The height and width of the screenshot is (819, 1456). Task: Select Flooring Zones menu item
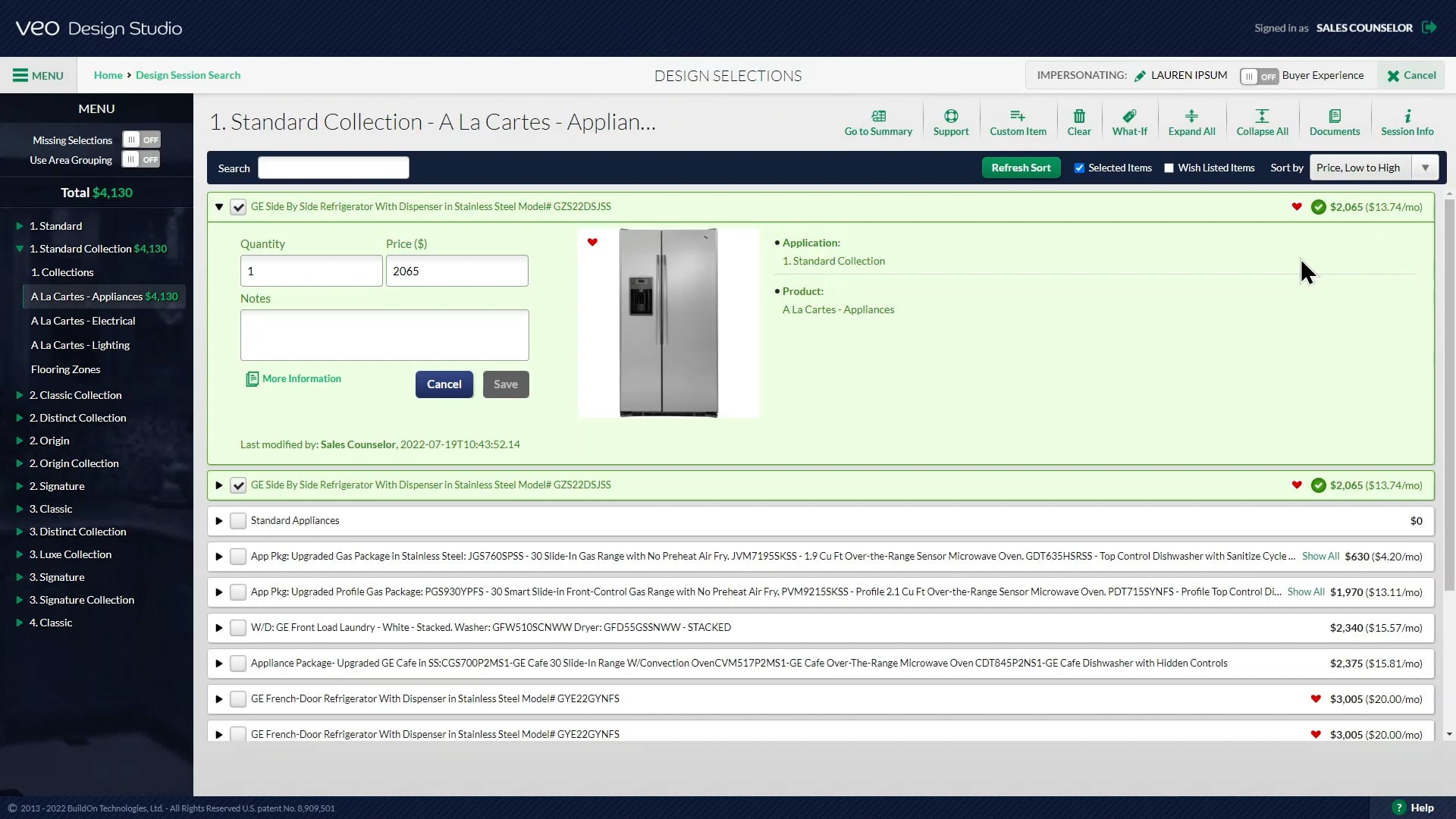(x=65, y=369)
